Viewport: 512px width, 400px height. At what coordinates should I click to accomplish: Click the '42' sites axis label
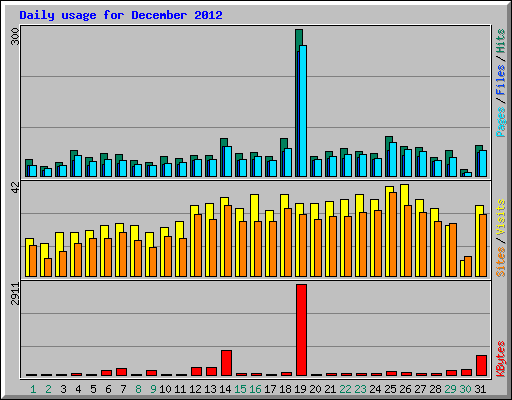click(x=15, y=187)
